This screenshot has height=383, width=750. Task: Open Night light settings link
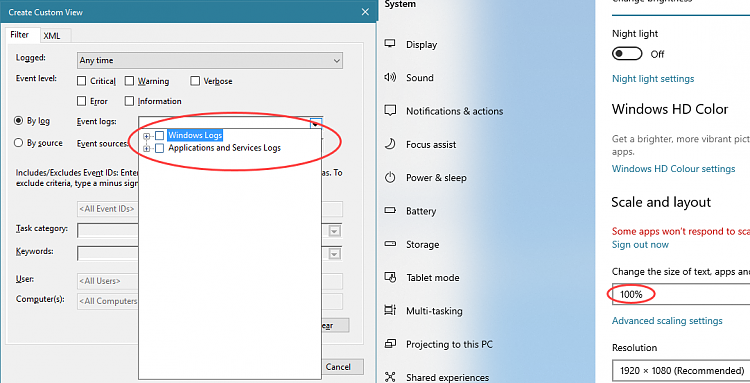pyautogui.click(x=653, y=78)
